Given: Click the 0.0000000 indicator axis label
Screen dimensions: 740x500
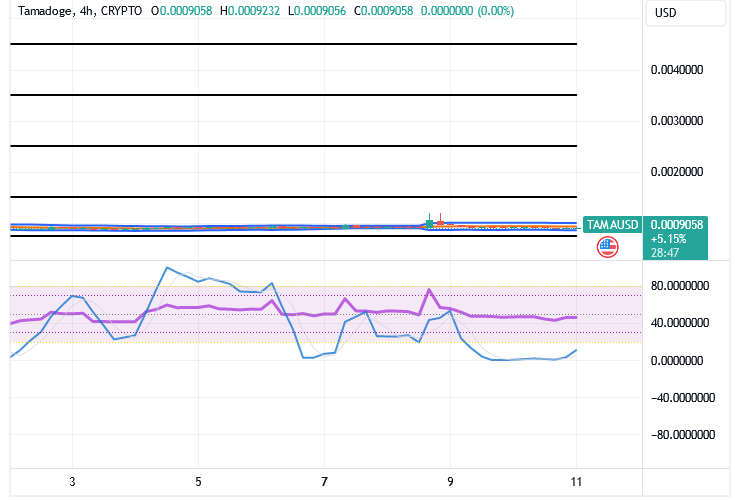Looking at the screenshot, I should [x=677, y=361].
